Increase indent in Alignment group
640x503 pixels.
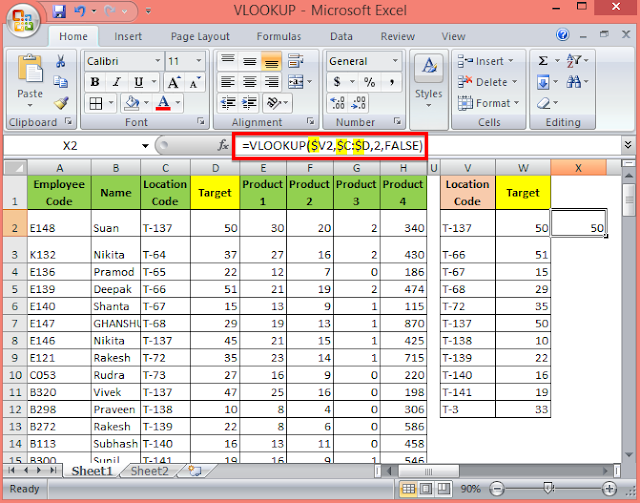tap(249, 103)
